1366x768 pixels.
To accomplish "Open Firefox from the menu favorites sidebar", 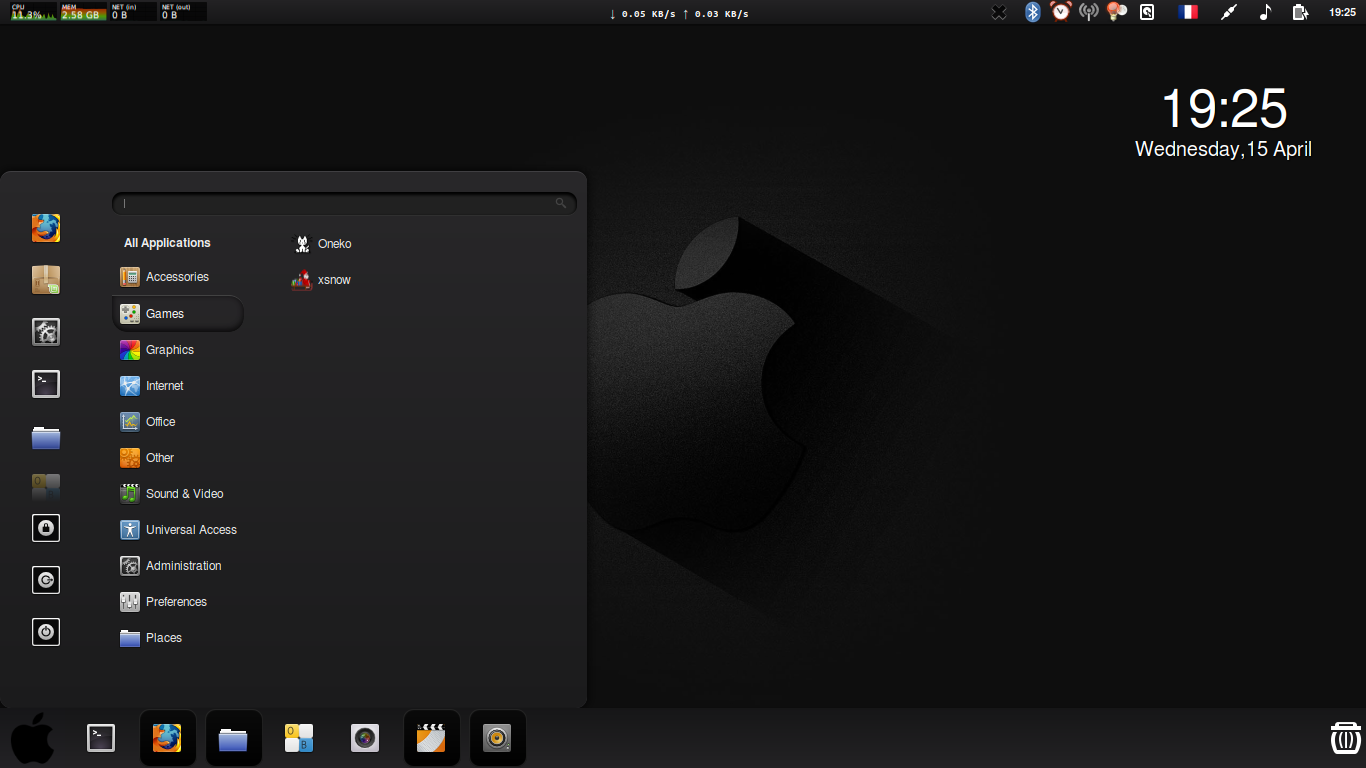I will click(x=46, y=228).
